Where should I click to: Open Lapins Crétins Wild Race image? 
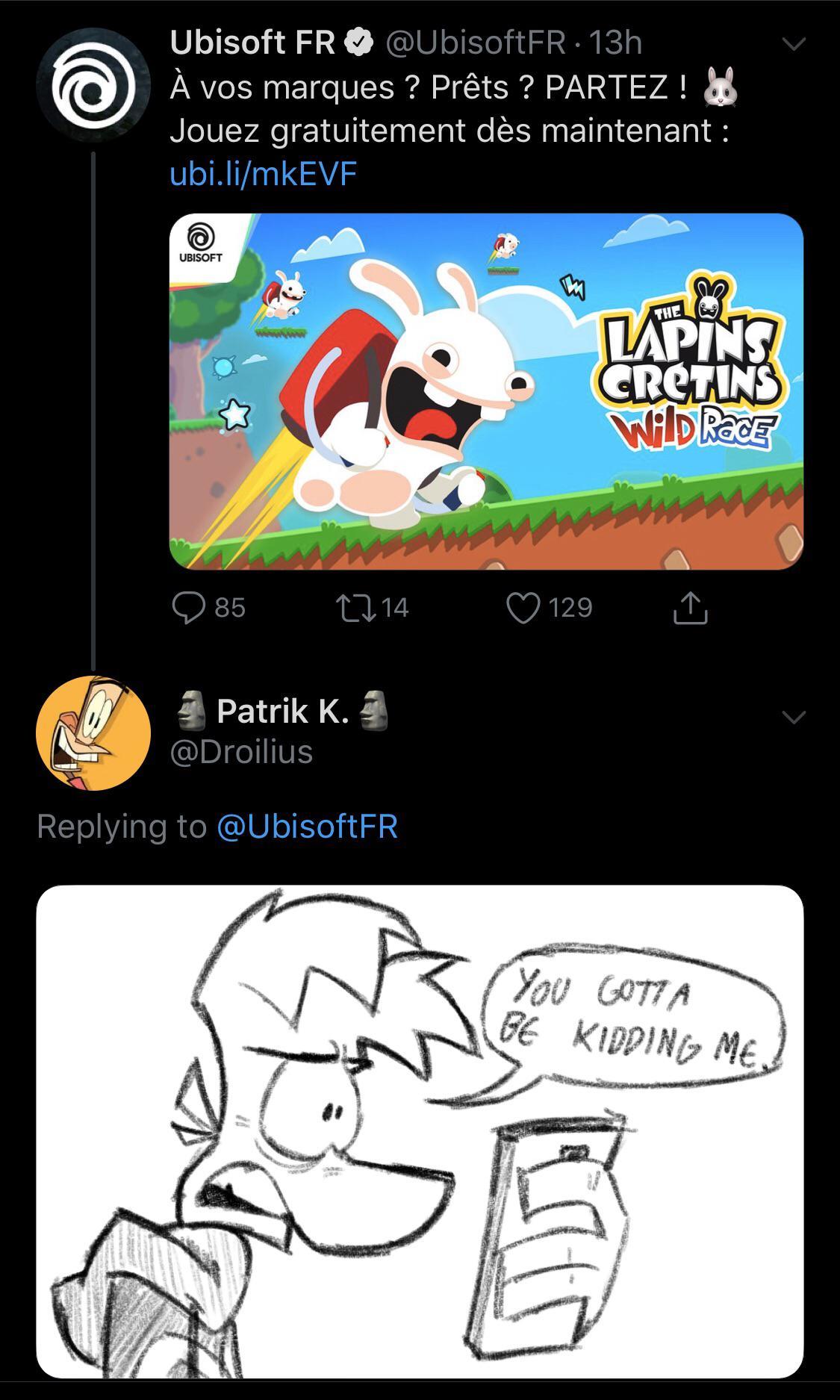tap(486, 391)
